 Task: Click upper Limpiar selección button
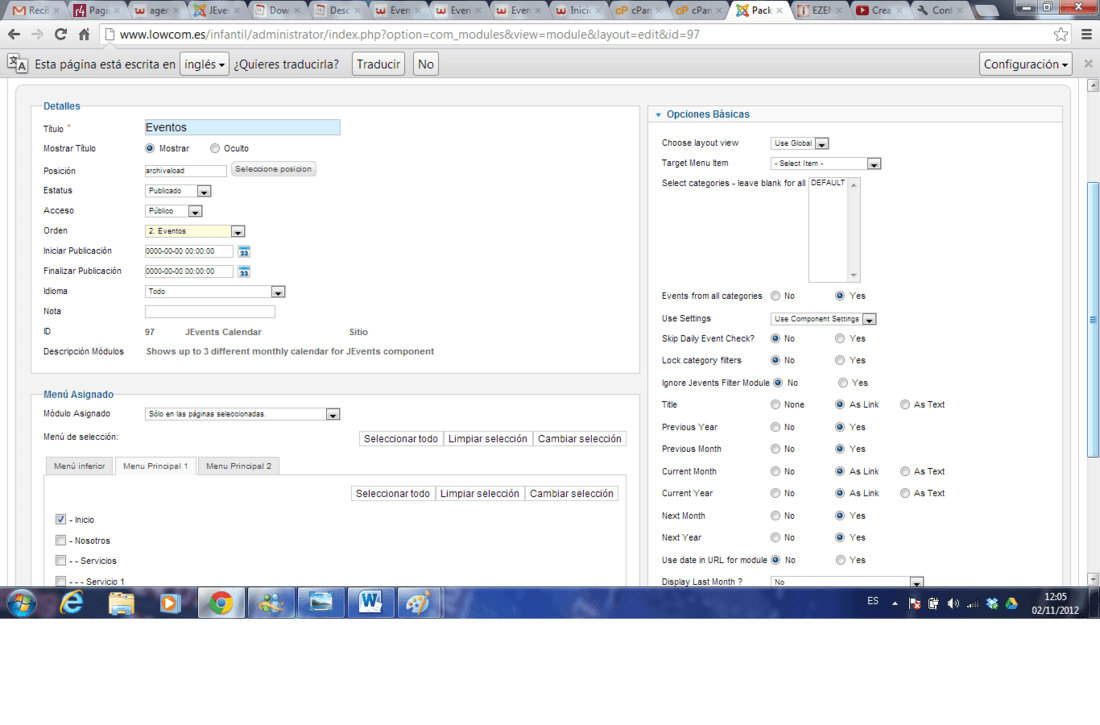tap(488, 439)
